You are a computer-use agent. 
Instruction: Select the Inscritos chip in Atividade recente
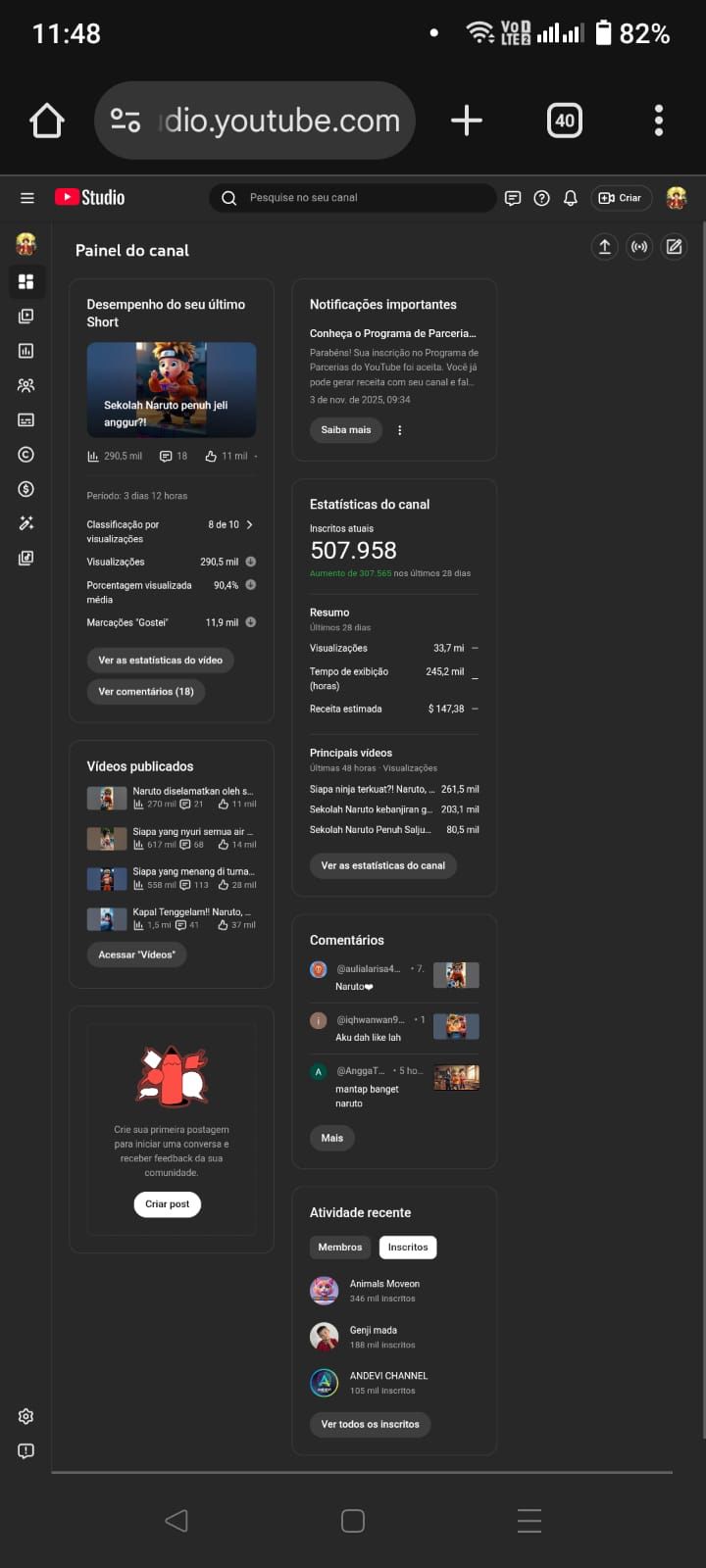coord(408,1248)
